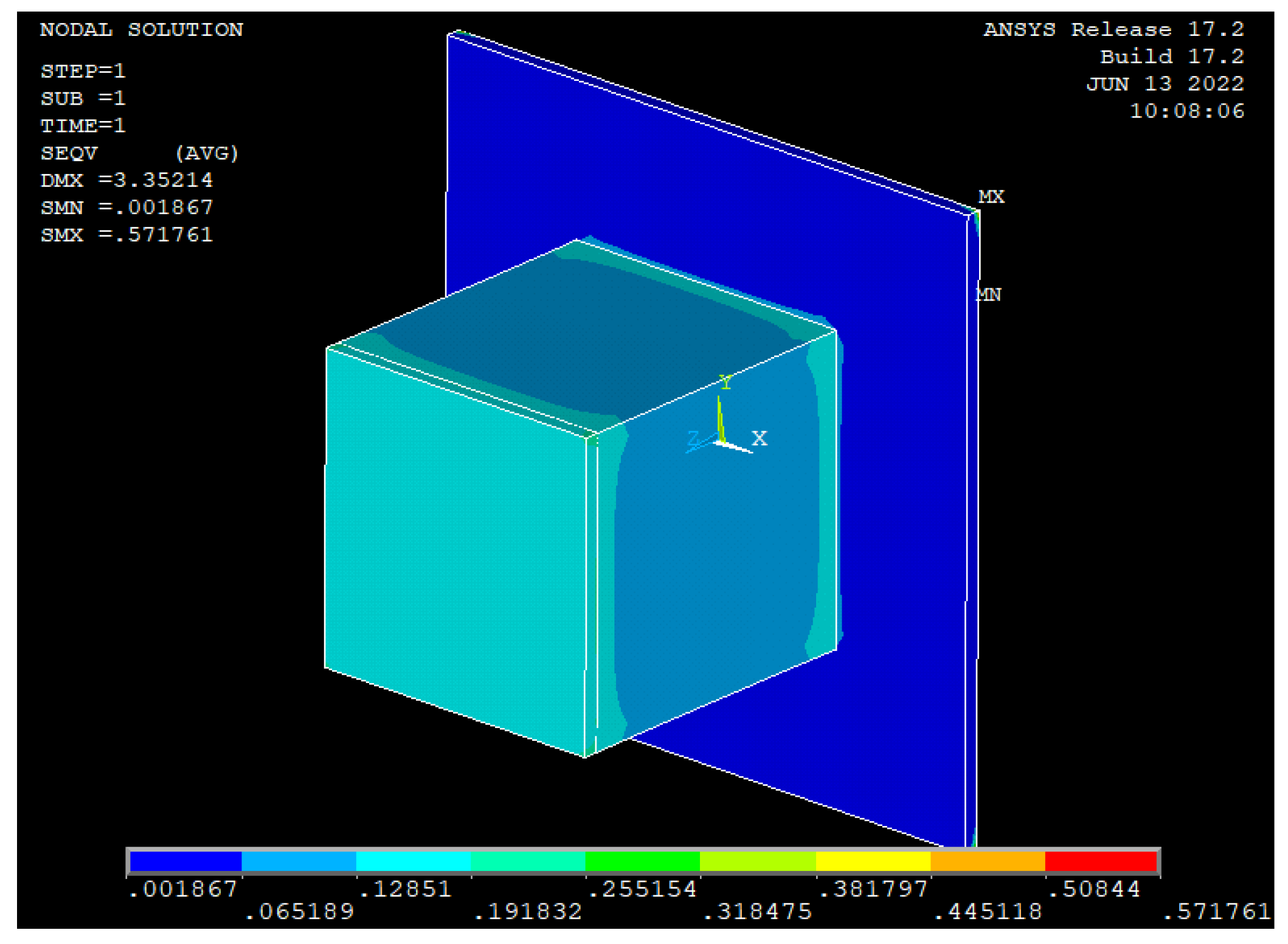
Task: Click the SMN =.001867 value text
Action: pyautogui.click(x=126, y=207)
